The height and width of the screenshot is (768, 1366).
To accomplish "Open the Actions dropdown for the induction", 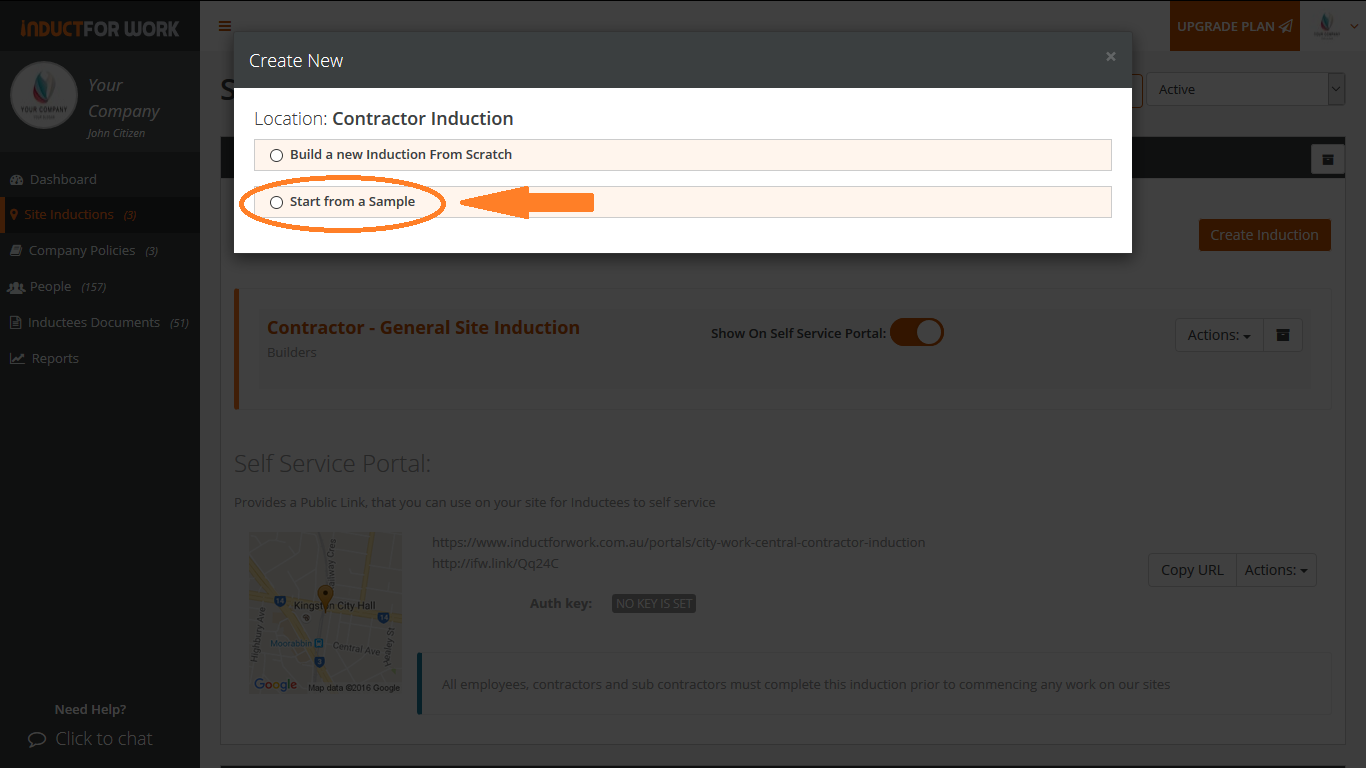I will tap(1218, 335).
